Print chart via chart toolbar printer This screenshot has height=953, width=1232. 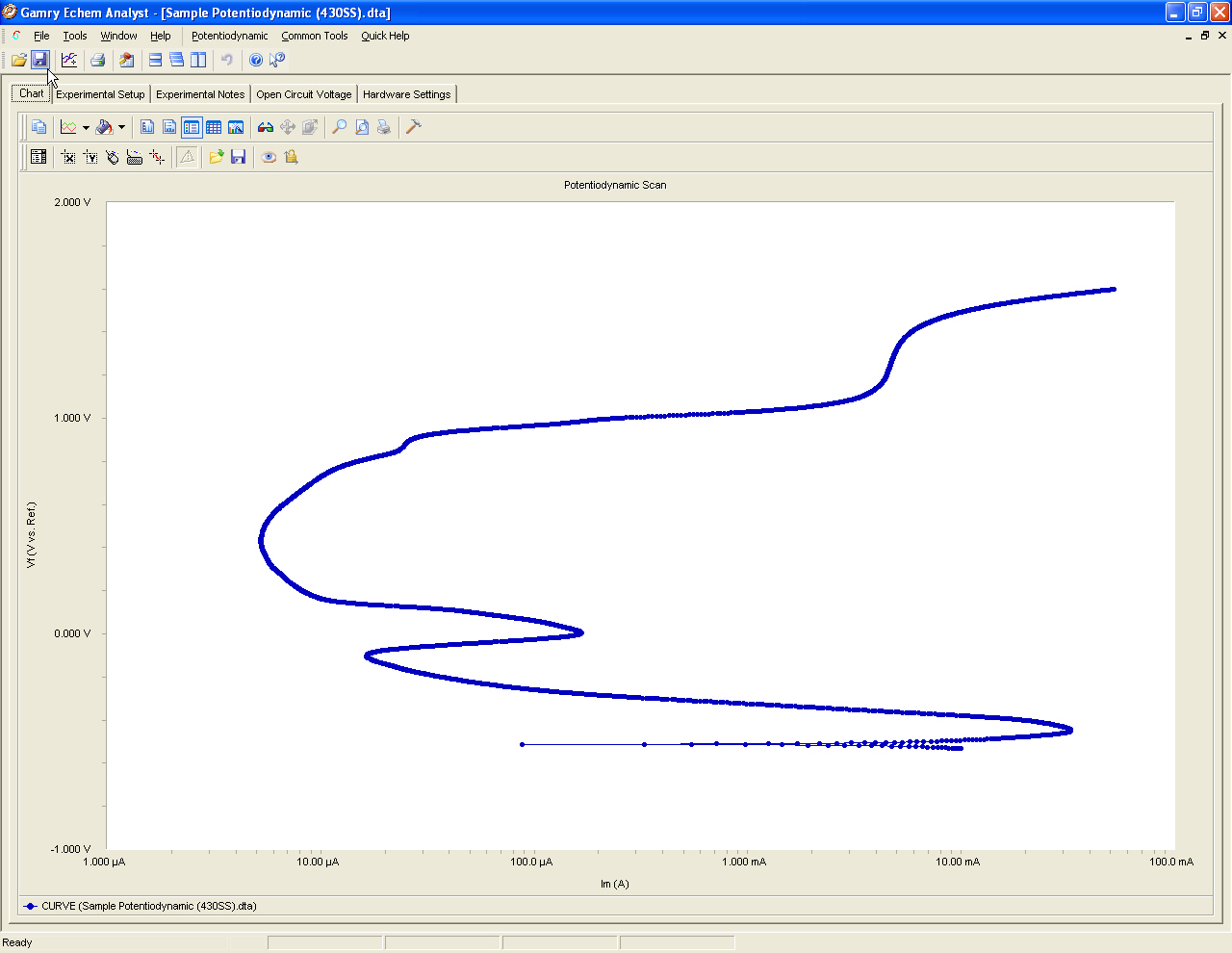[x=384, y=127]
